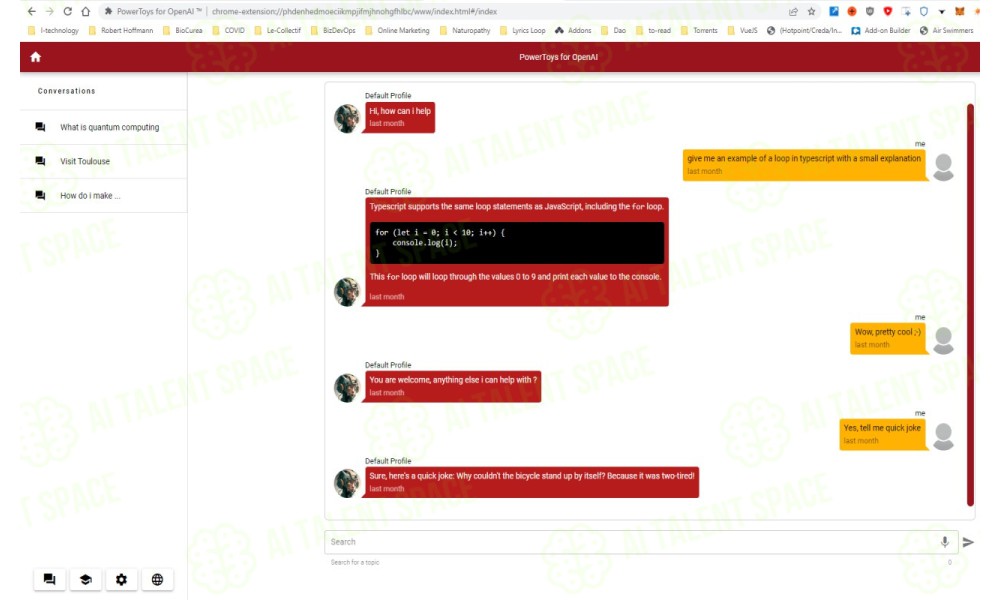The height and width of the screenshot is (600, 1000).
Task: Reload the current page
Action: [x=68, y=11]
